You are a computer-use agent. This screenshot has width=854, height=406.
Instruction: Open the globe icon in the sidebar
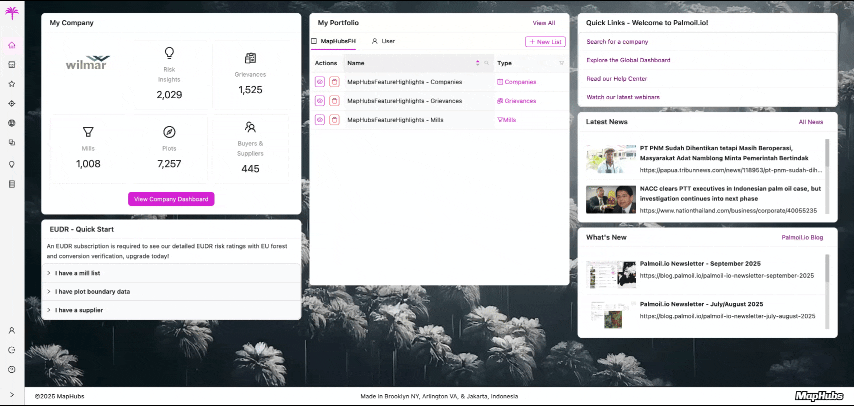12,123
